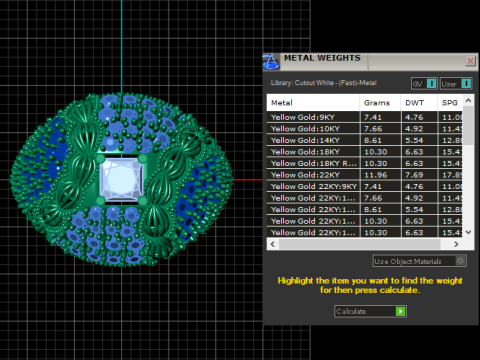480x360 pixels.
Task: Click the horizontal scrollbar thumb
Action: (360, 244)
